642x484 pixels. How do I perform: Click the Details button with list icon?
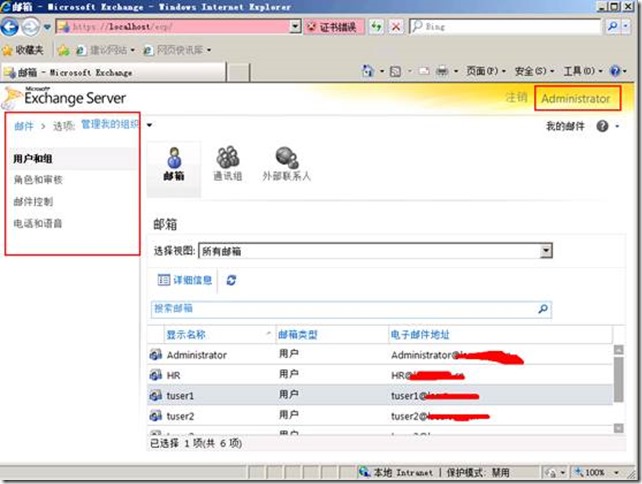[x=185, y=280]
